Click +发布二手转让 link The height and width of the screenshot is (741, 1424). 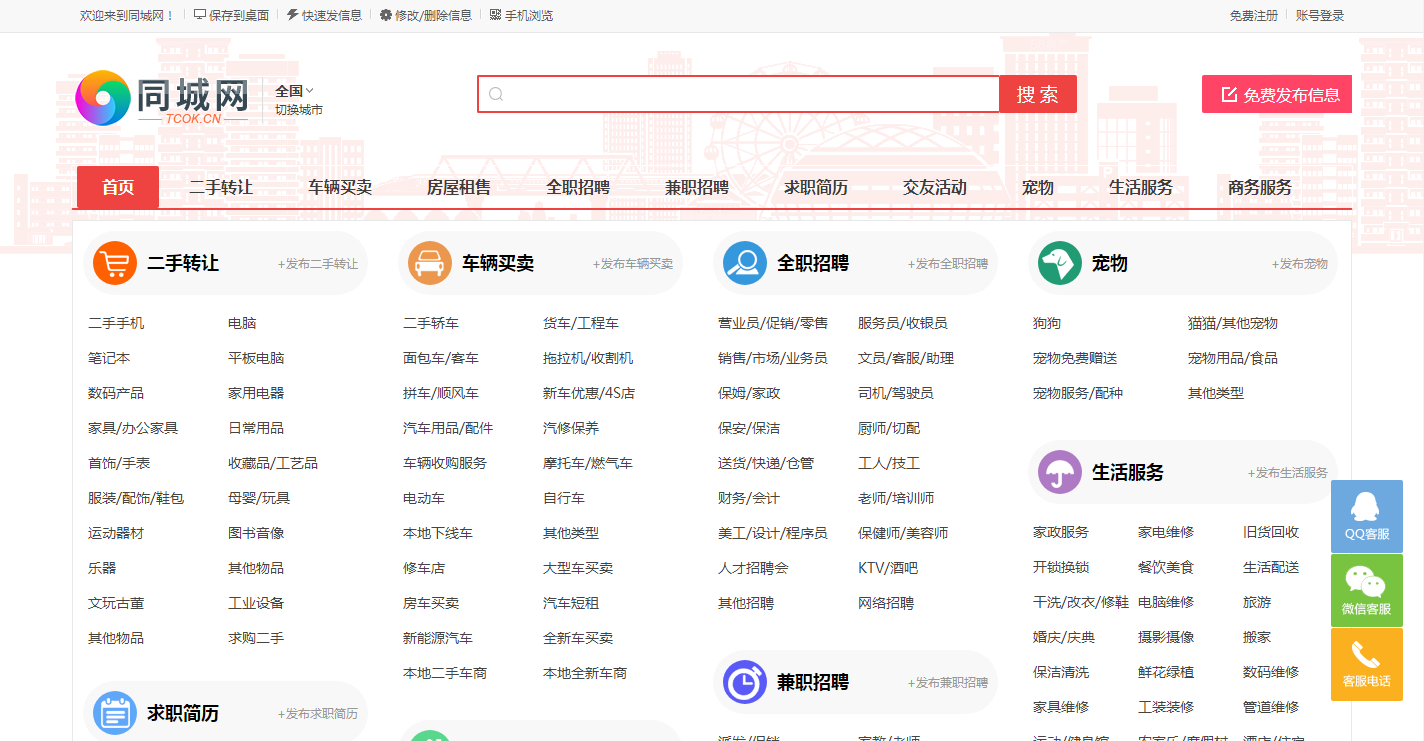[318, 264]
